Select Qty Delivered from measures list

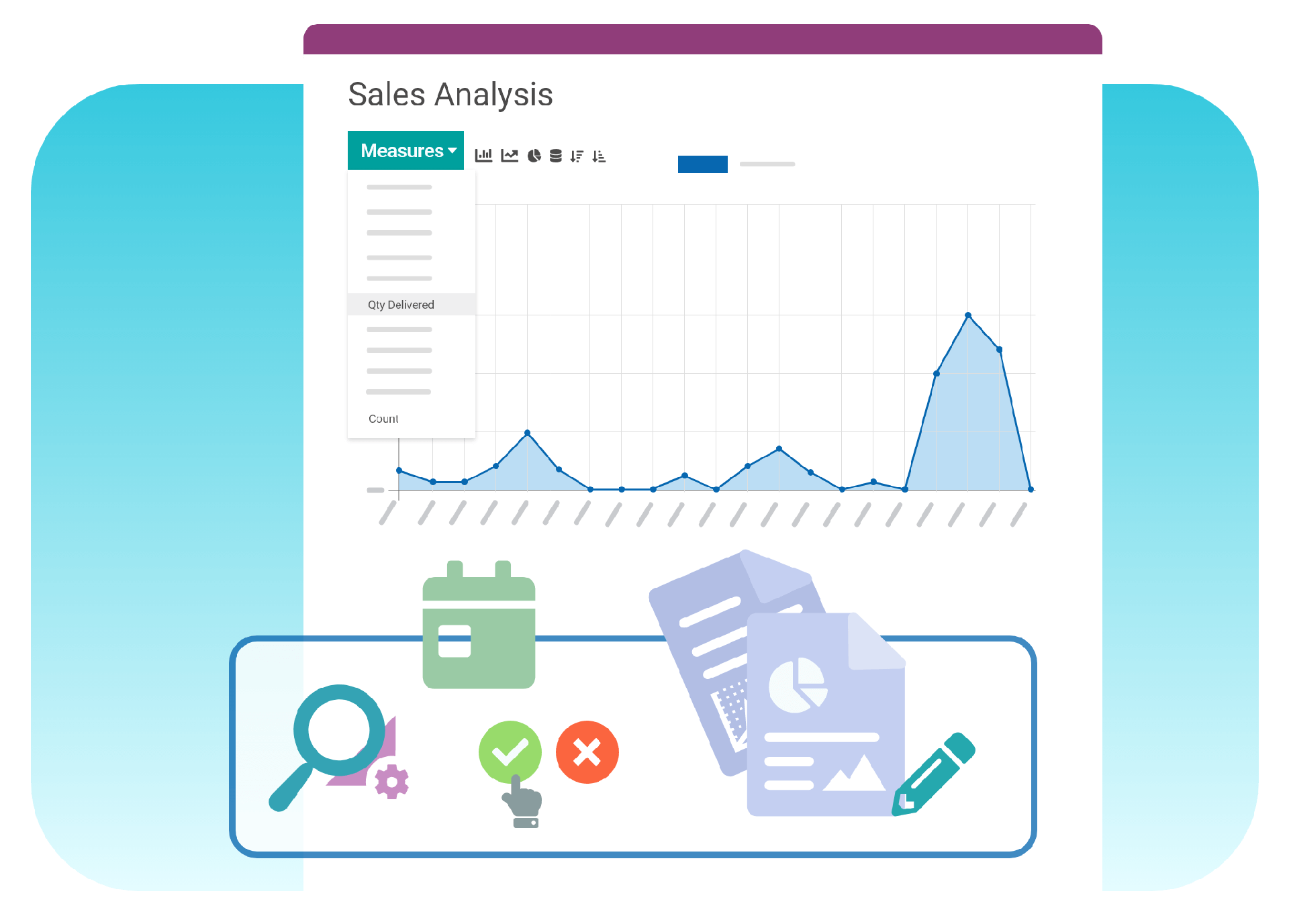click(401, 305)
